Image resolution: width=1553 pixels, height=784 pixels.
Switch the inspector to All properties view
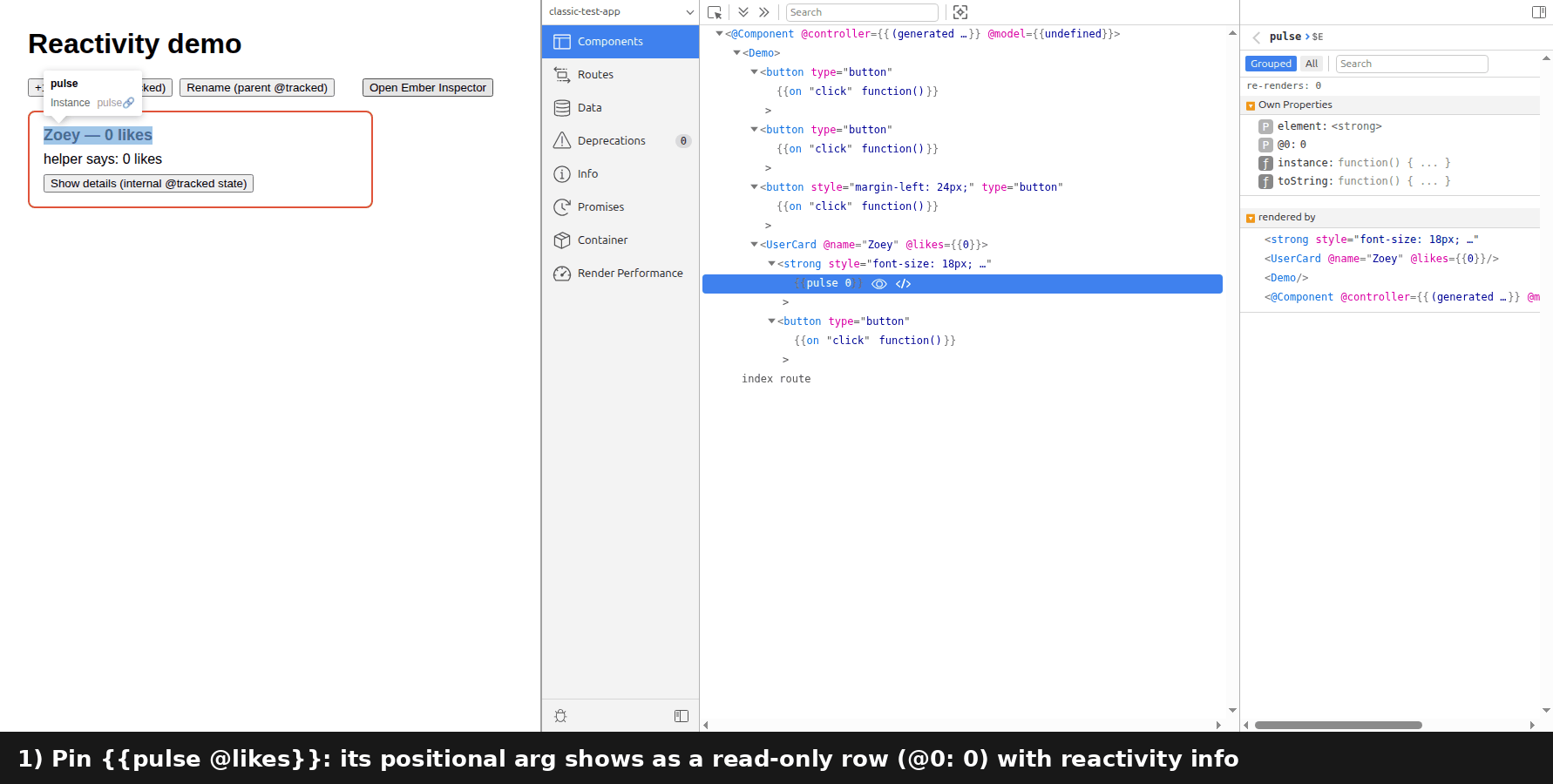click(1312, 64)
